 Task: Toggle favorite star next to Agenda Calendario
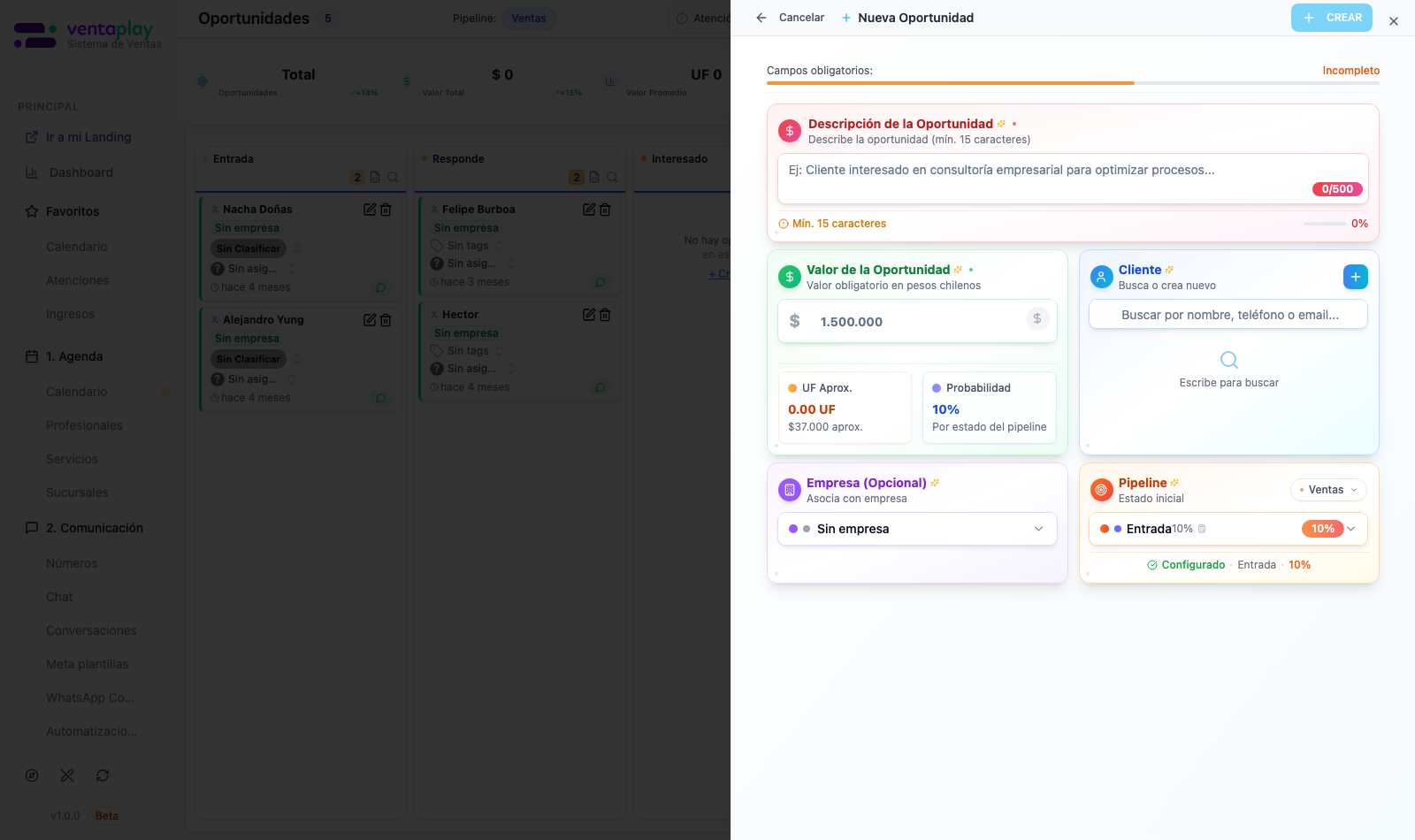[165, 392]
